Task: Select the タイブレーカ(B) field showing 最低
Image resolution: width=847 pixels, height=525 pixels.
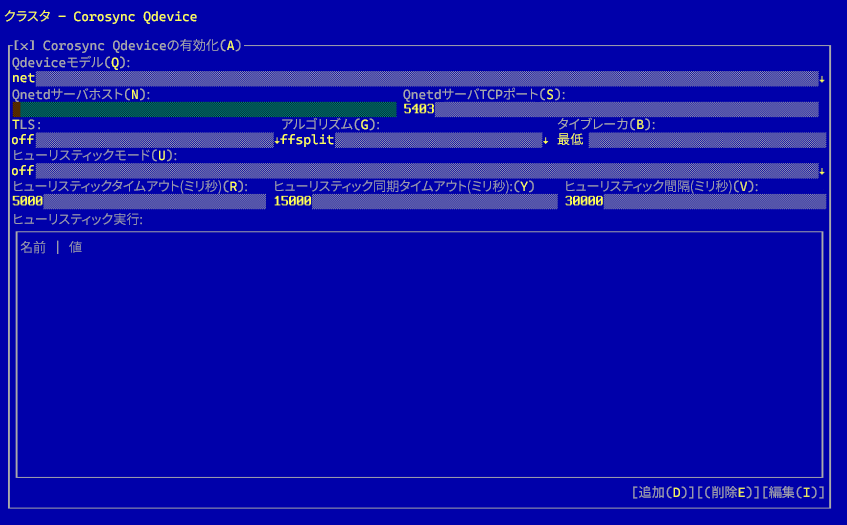Action: click(x=691, y=140)
